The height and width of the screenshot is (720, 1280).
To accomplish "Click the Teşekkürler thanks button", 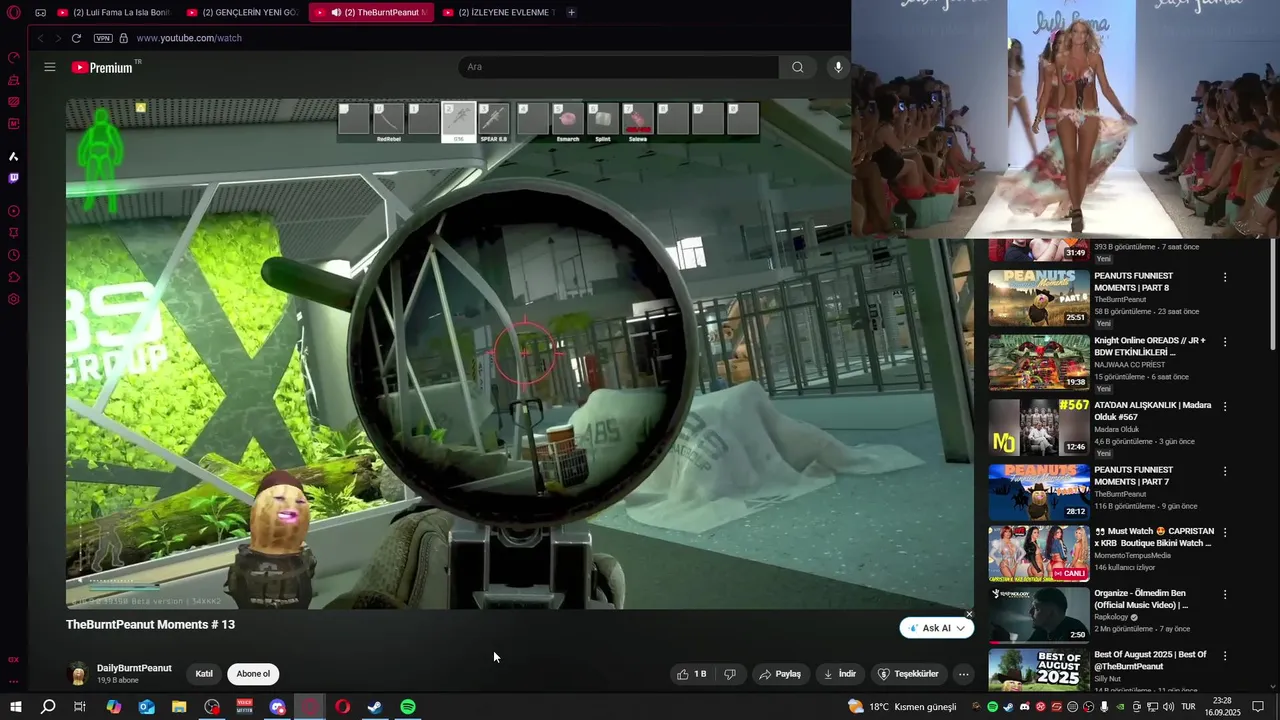I will [x=908, y=674].
